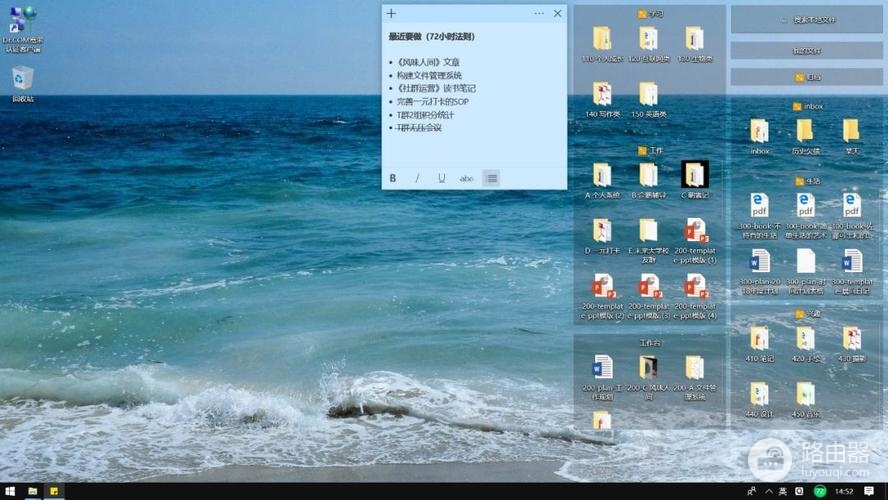This screenshot has width=888, height=500.
Task: Show hidden tray icons chevron
Action: click(x=769, y=491)
